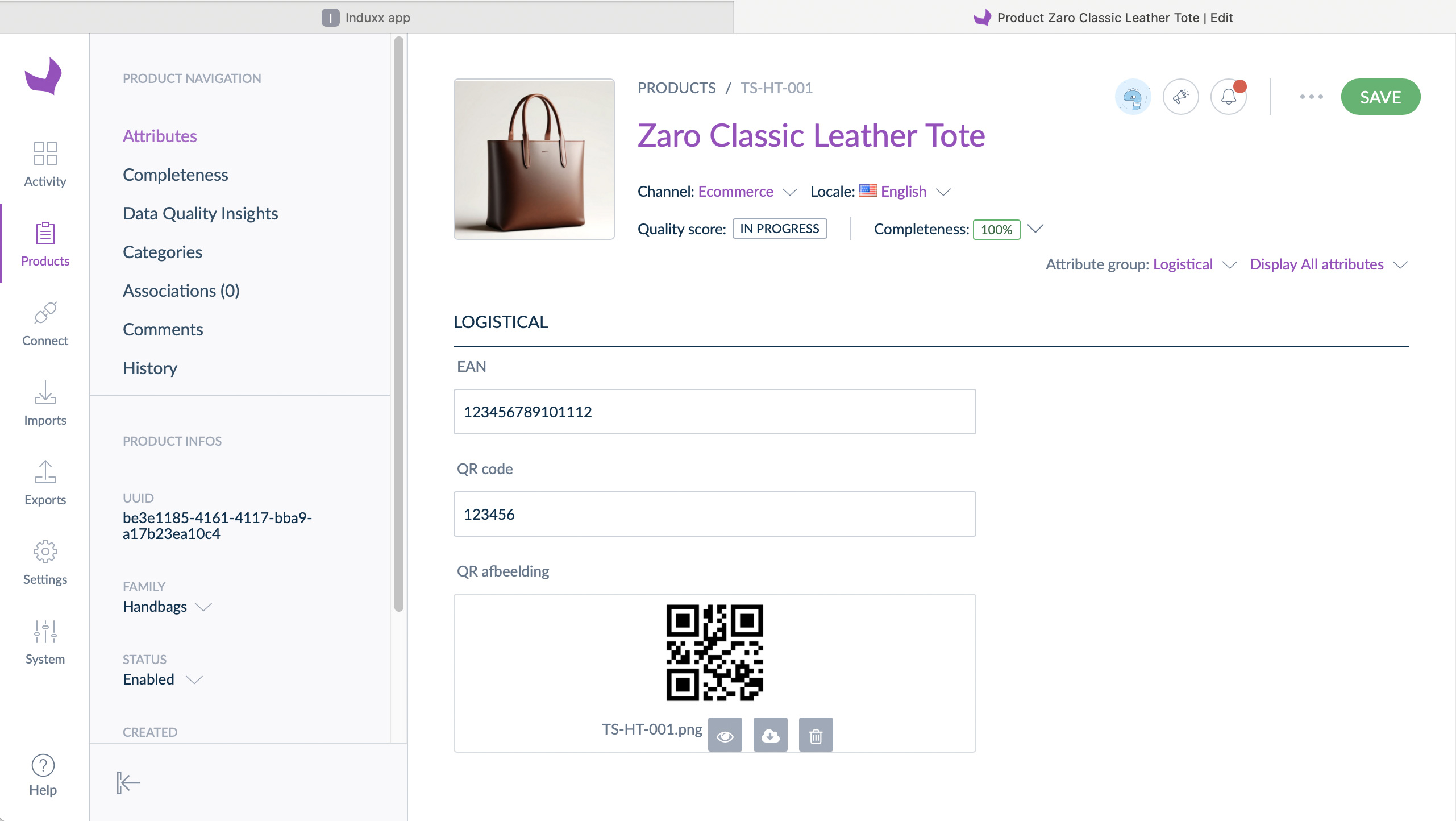
Task: Open the three-dots more actions menu
Action: [1311, 97]
